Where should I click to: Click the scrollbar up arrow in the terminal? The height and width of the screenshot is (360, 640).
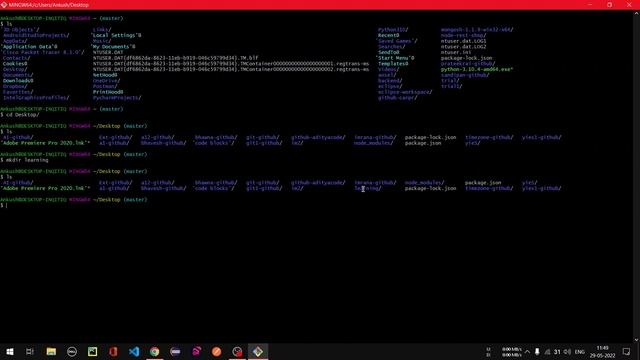tap(636, 13)
